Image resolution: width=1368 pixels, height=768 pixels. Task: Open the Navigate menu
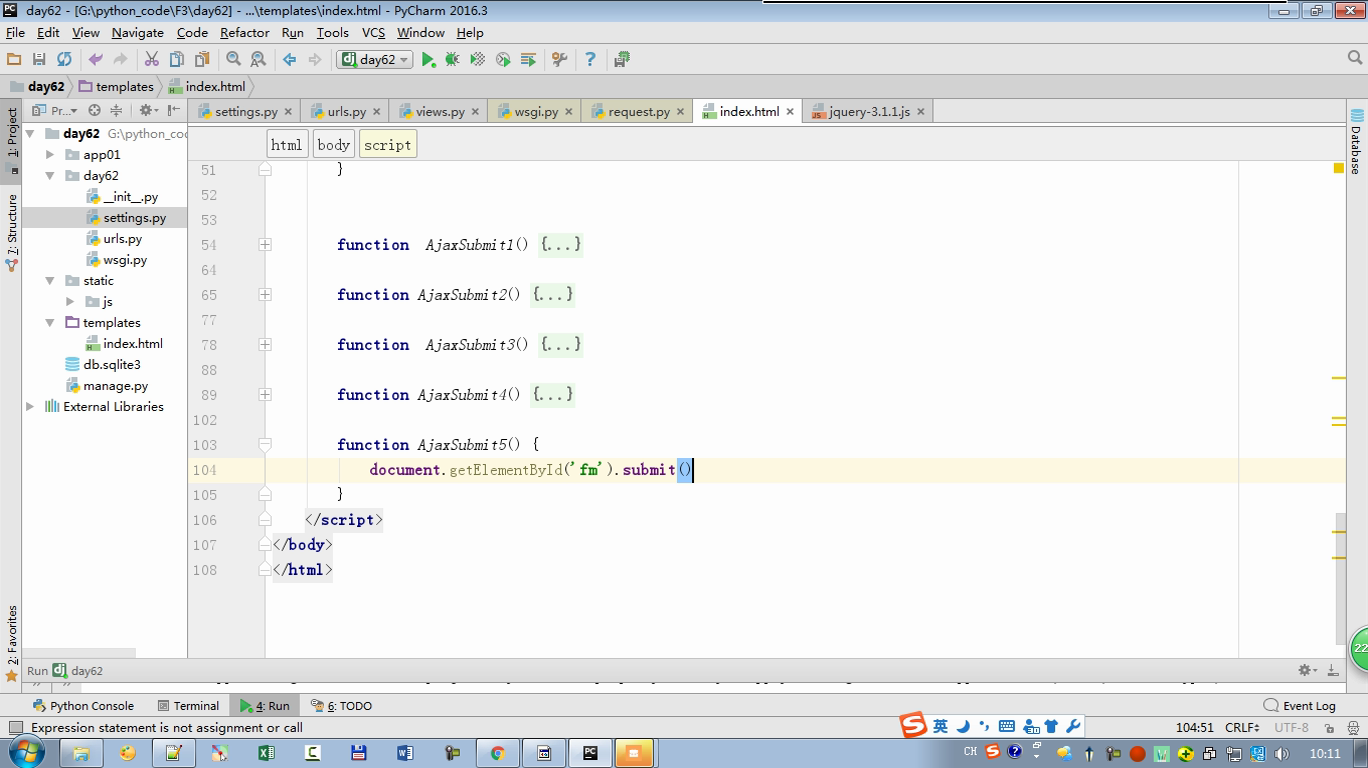coord(138,32)
